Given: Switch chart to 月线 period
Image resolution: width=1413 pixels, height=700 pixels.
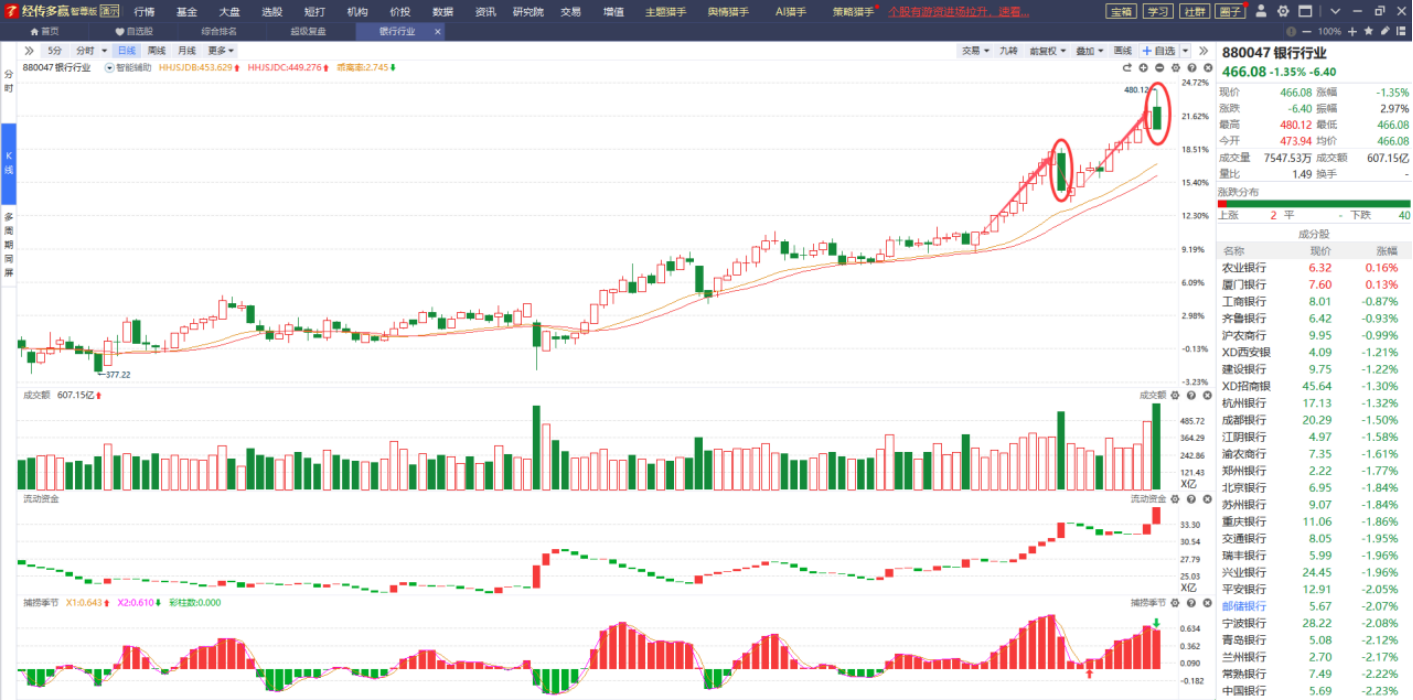Looking at the screenshot, I should point(187,50).
